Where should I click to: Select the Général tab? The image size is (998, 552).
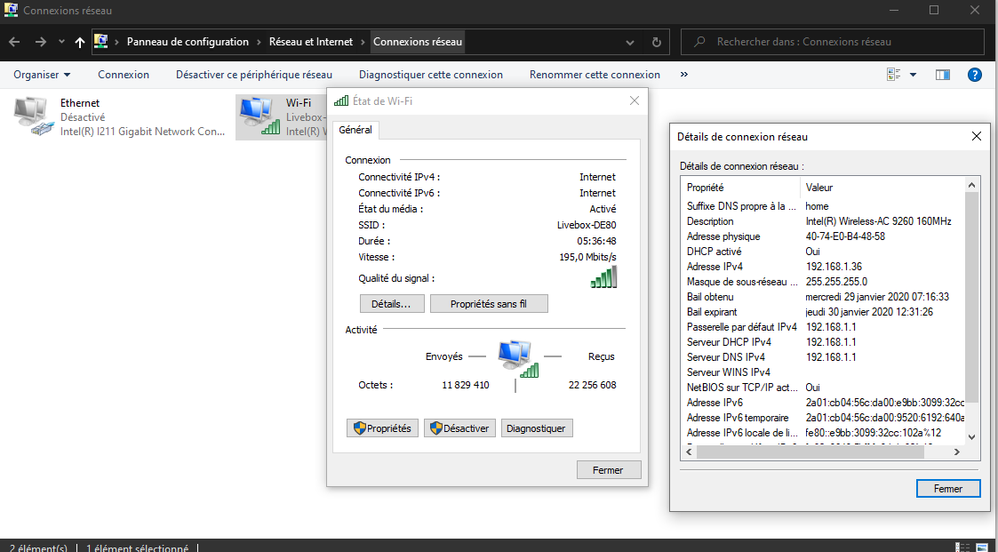coord(355,130)
